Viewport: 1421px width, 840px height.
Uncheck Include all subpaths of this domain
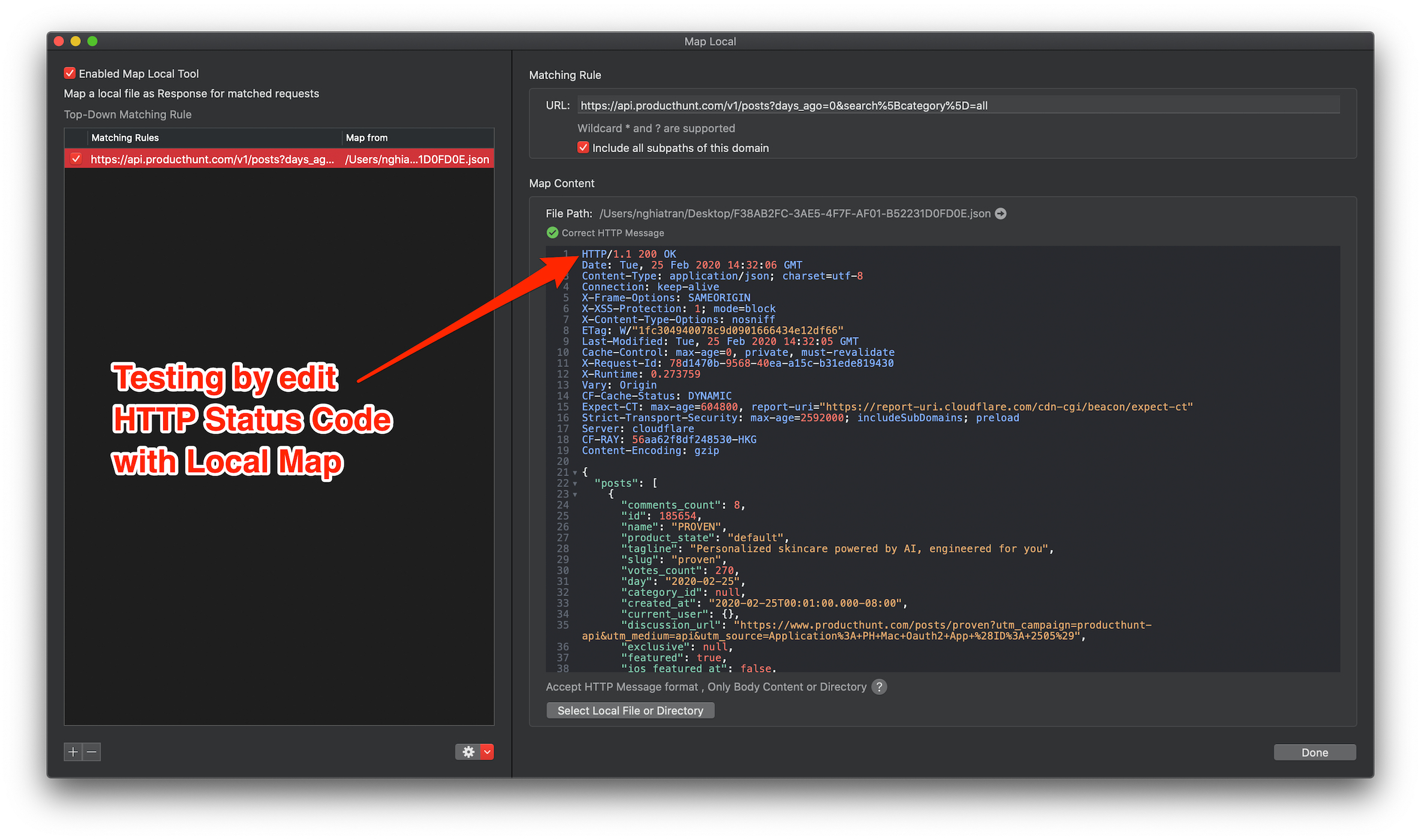(583, 147)
